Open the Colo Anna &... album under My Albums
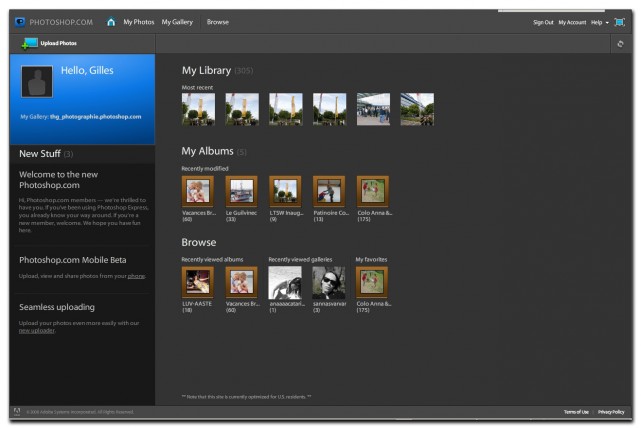The height and width of the screenshot is (429, 641). point(373,191)
